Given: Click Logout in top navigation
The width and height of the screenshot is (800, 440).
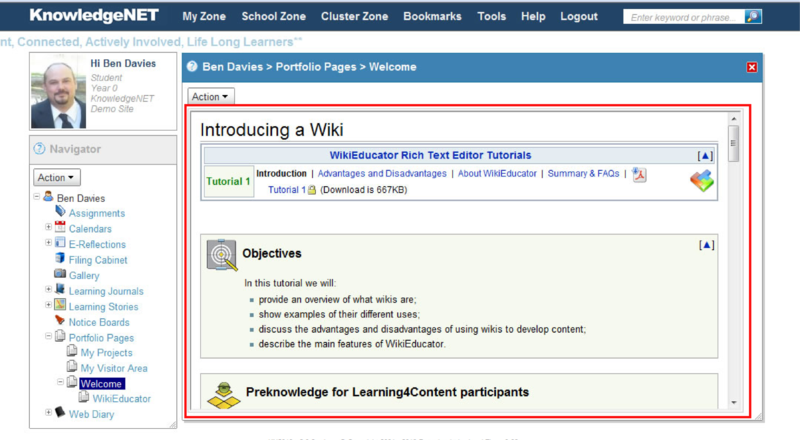Looking at the screenshot, I should [579, 16].
